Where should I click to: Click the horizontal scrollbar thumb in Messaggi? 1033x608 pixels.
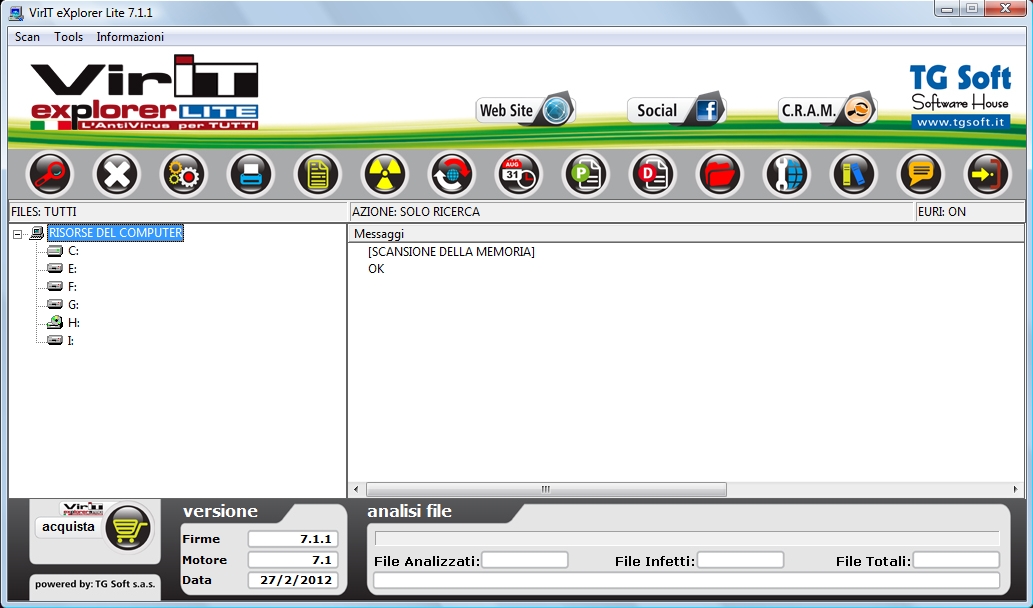pyautogui.click(x=546, y=489)
